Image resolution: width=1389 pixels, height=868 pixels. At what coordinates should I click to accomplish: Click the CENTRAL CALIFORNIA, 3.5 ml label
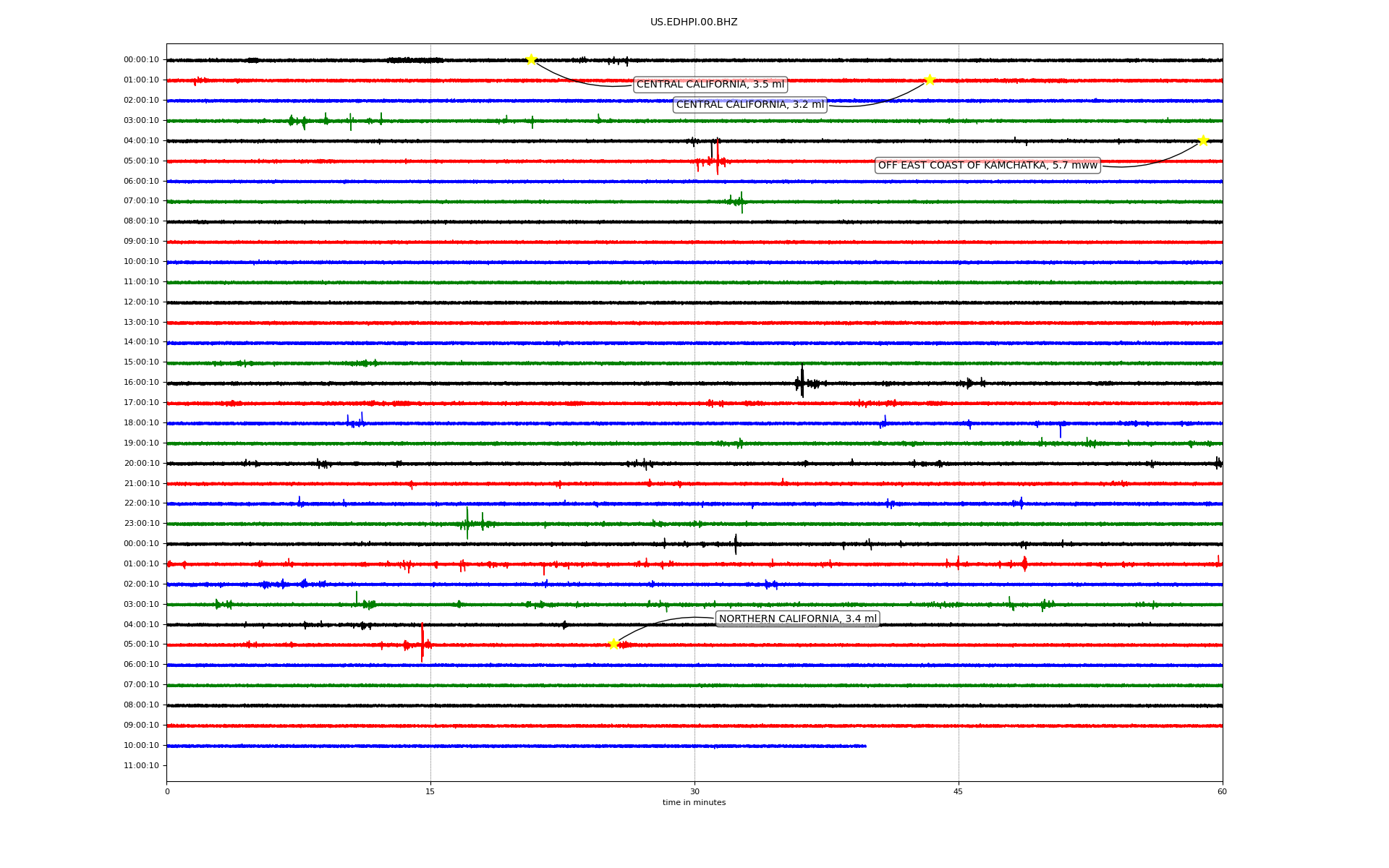[710, 85]
